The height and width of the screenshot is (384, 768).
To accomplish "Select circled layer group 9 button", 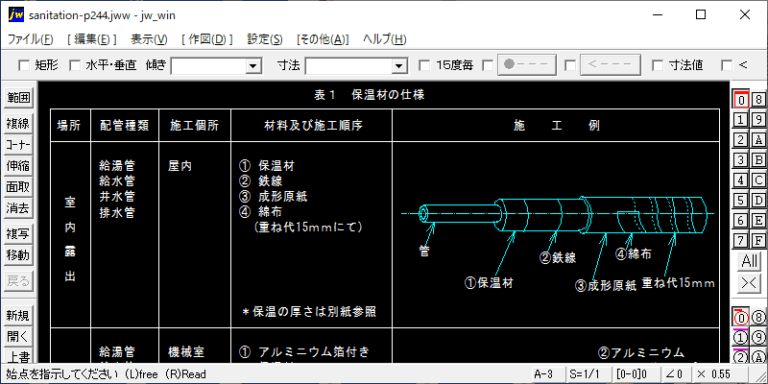I will [759, 337].
